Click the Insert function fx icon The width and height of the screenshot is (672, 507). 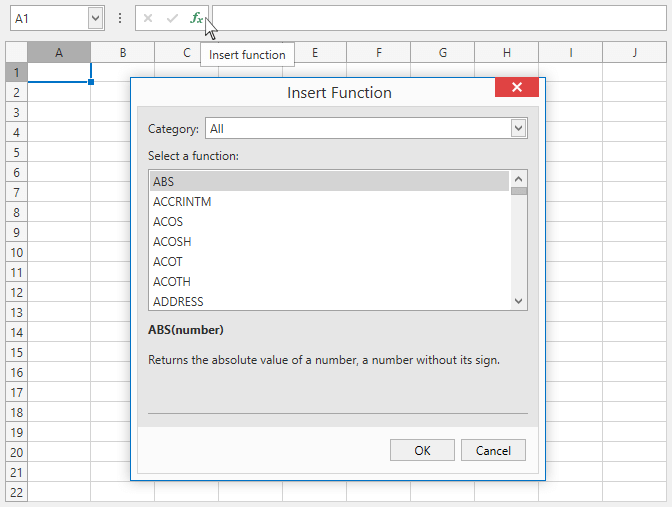[x=197, y=18]
